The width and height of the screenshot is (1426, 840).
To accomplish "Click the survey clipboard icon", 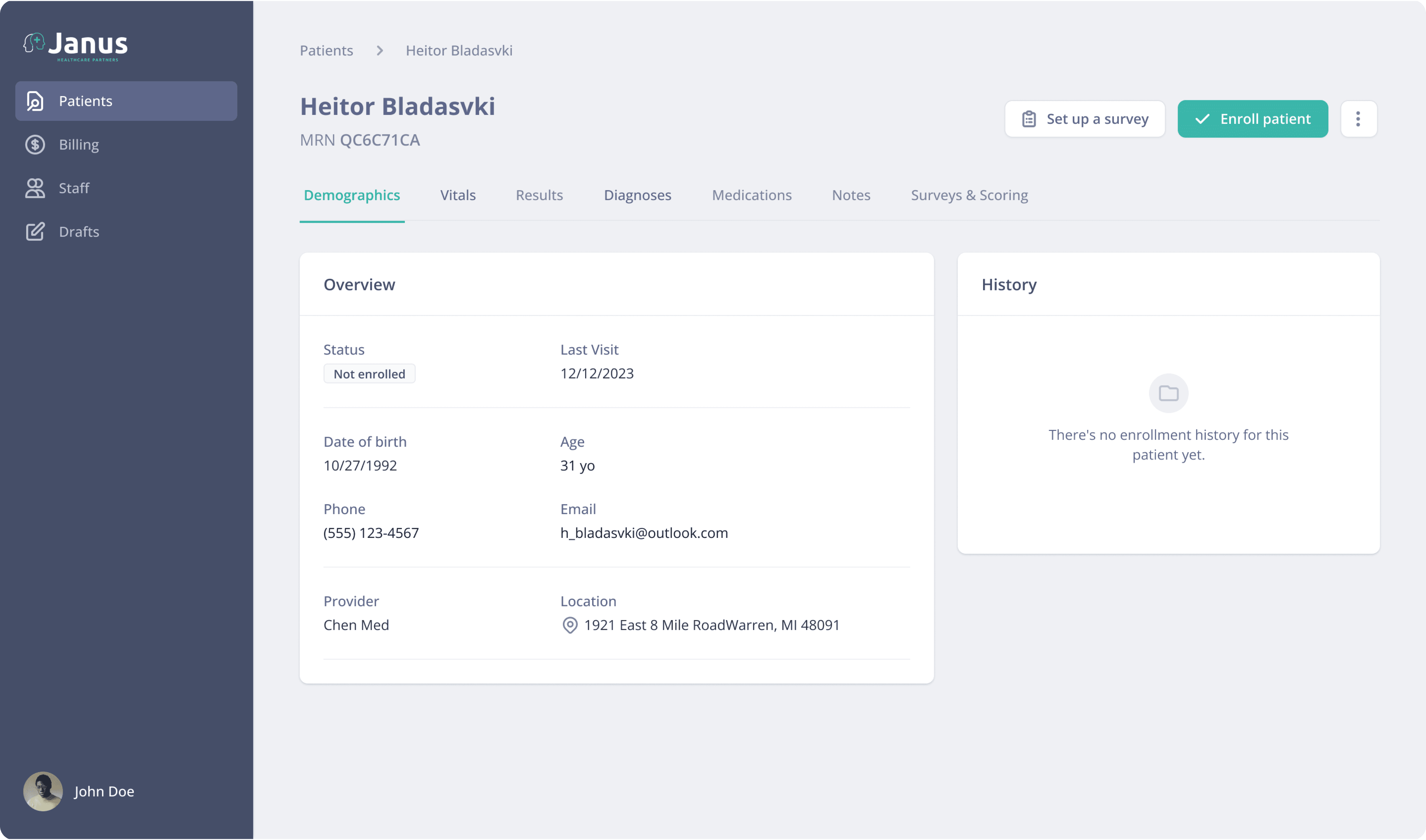I will coord(1029,119).
